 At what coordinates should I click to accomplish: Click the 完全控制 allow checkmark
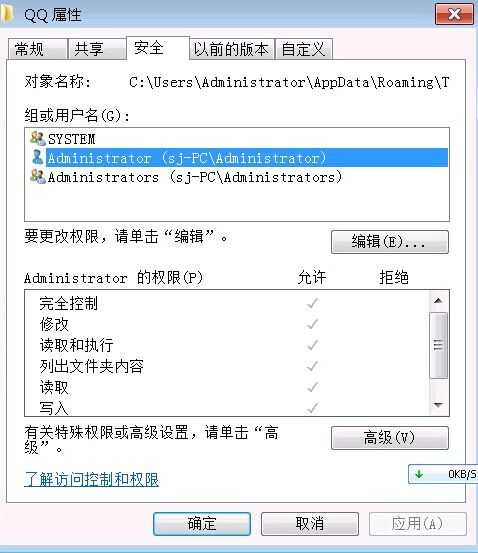coord(313,303)
